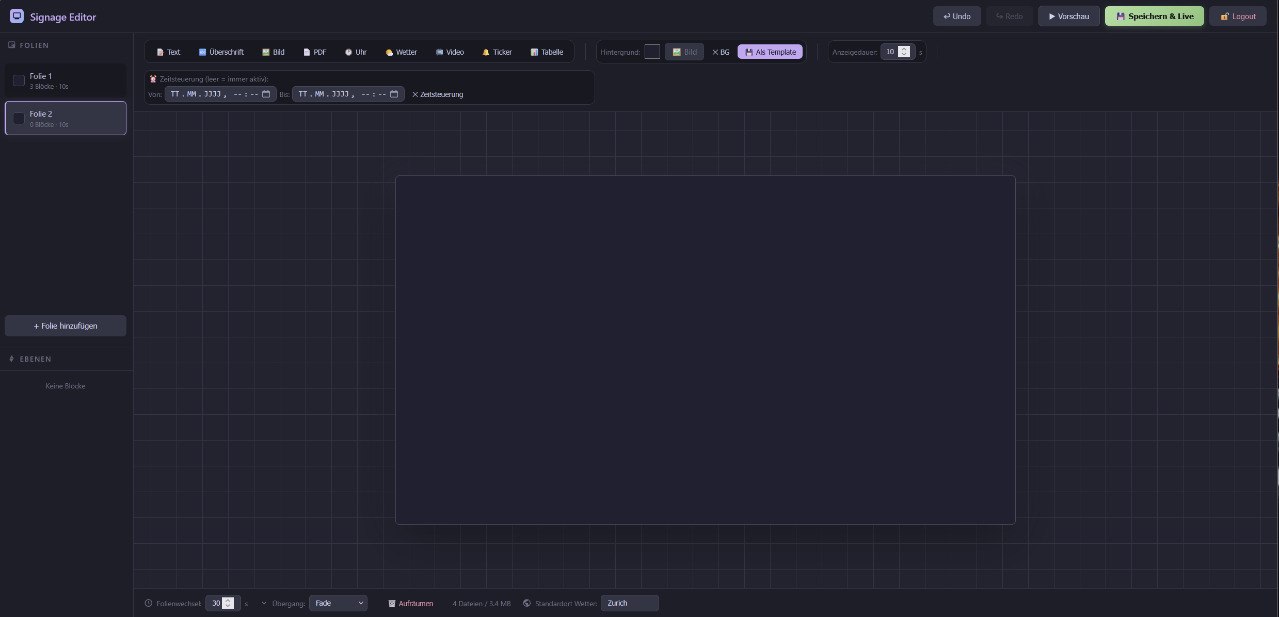Set background image with Bild button
The image size is (1279, 617).
click(685, 52)
